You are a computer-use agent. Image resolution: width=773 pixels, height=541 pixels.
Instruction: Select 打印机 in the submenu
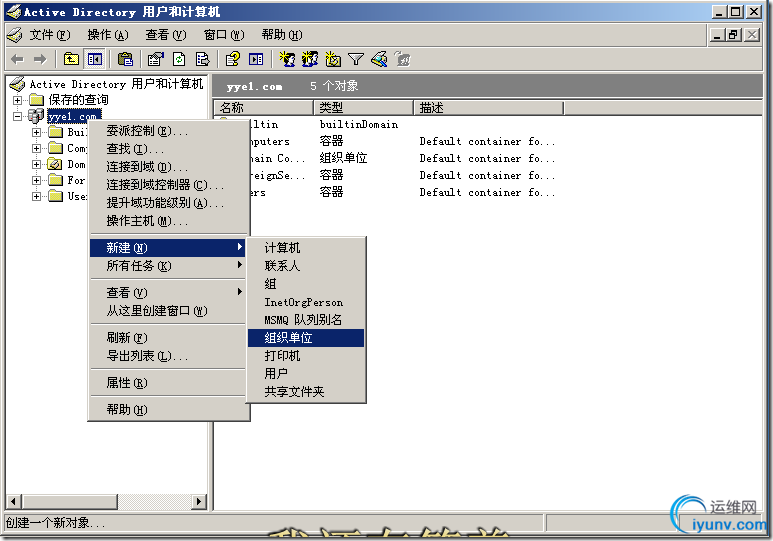[306, 356]
